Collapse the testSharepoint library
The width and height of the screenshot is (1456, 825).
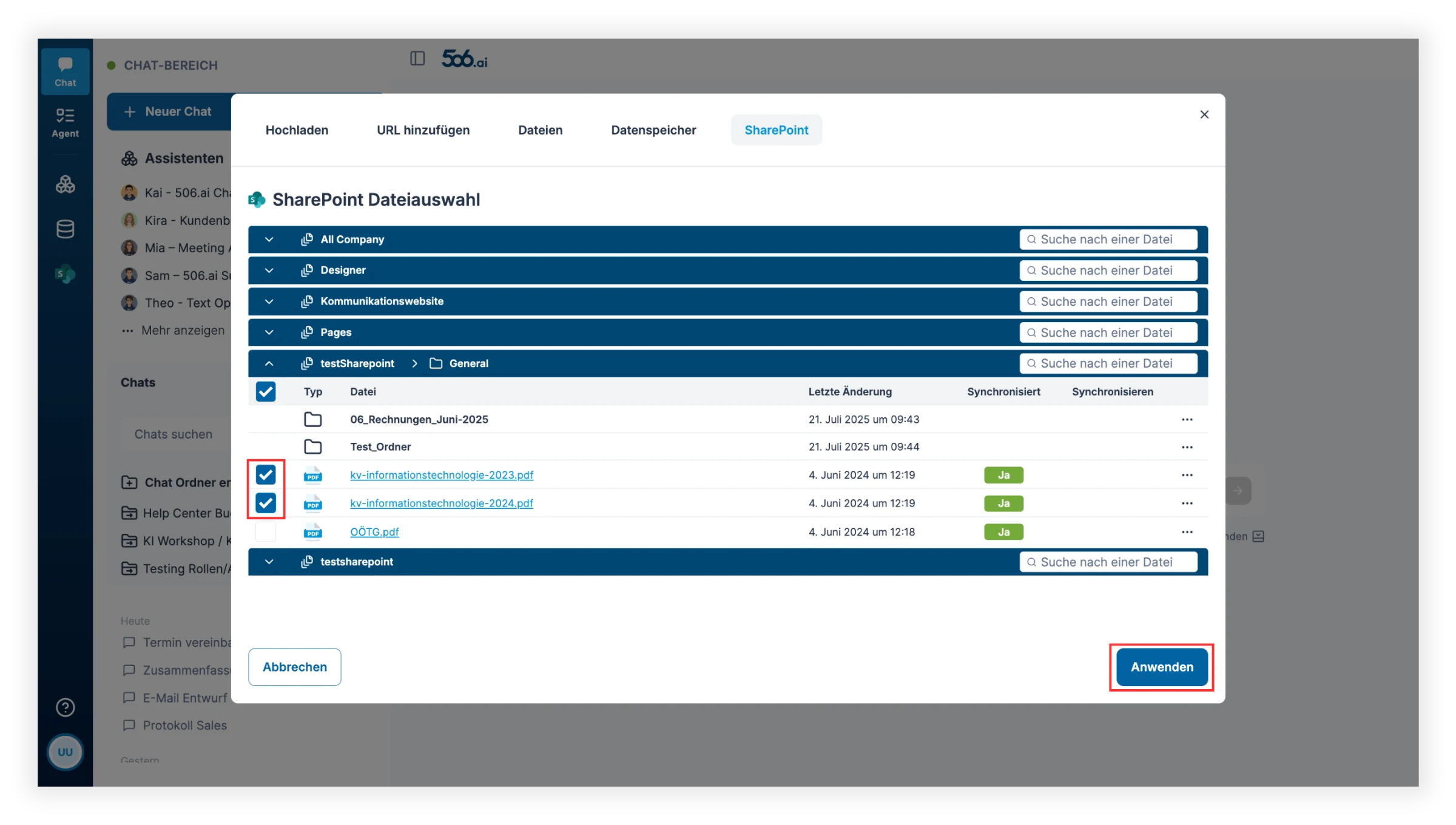point(269,363)
